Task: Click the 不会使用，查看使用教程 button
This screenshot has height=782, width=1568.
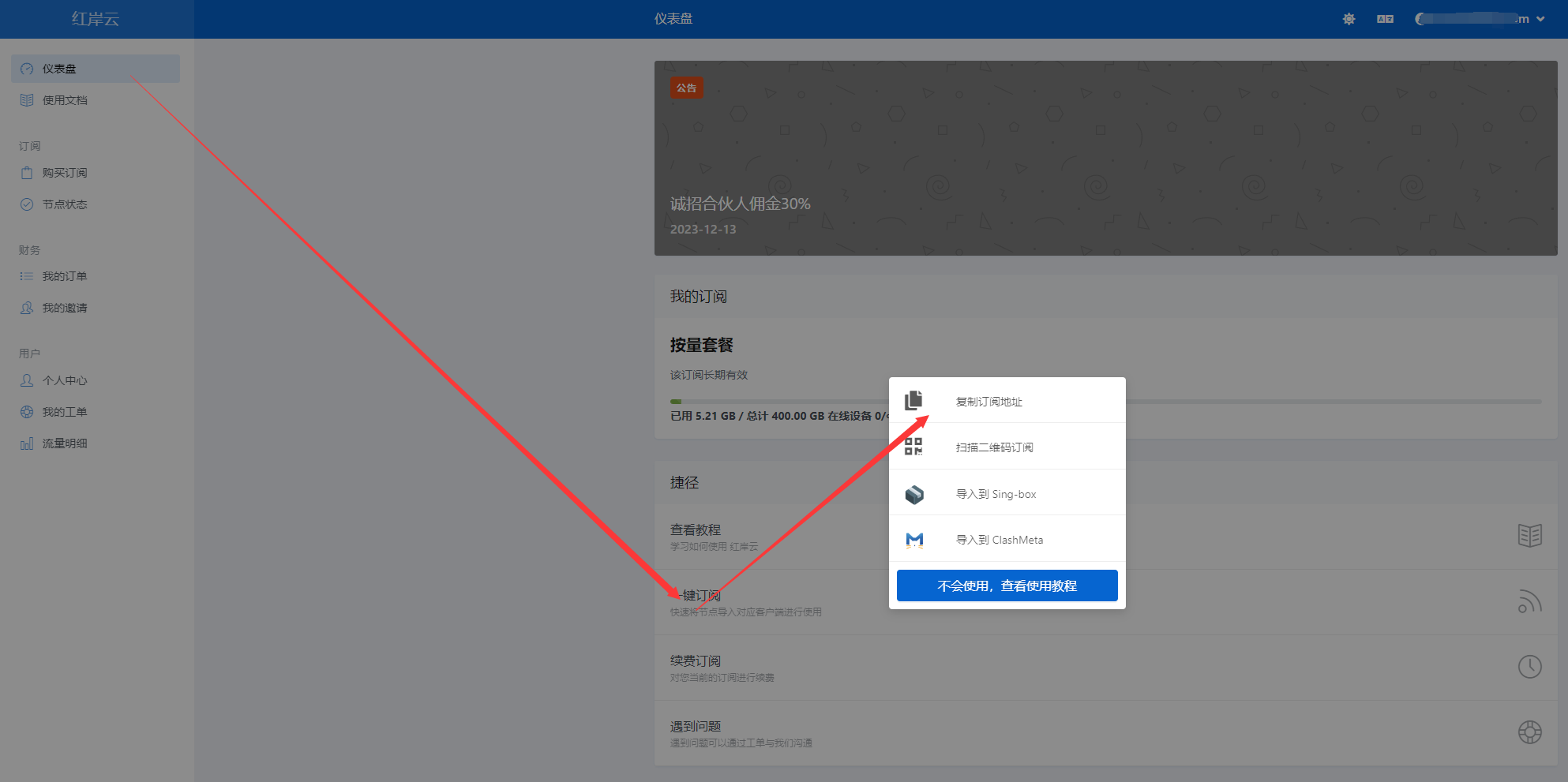Action: pyautogui.click(x=1007, y=586)
